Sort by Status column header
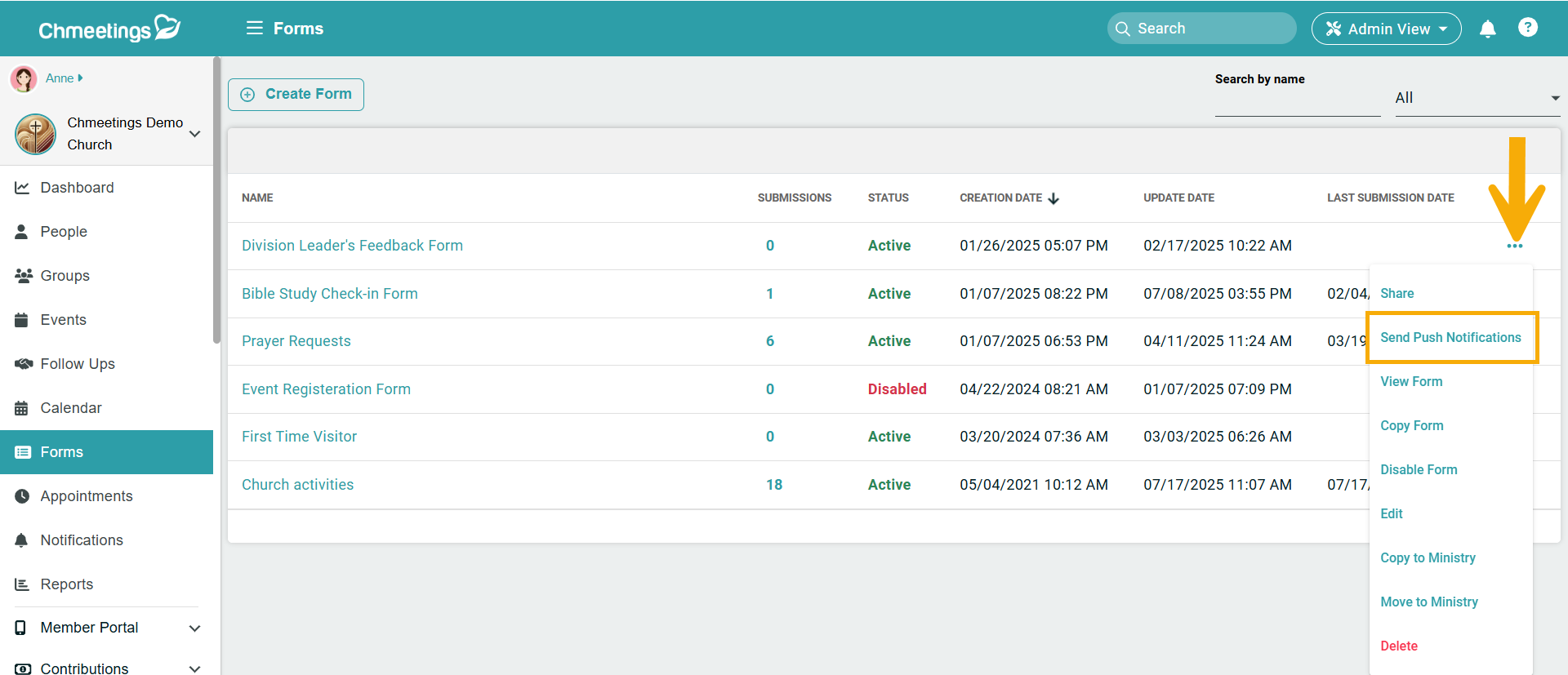Viewport: 1568px width, 675px height. coord(888,198)
